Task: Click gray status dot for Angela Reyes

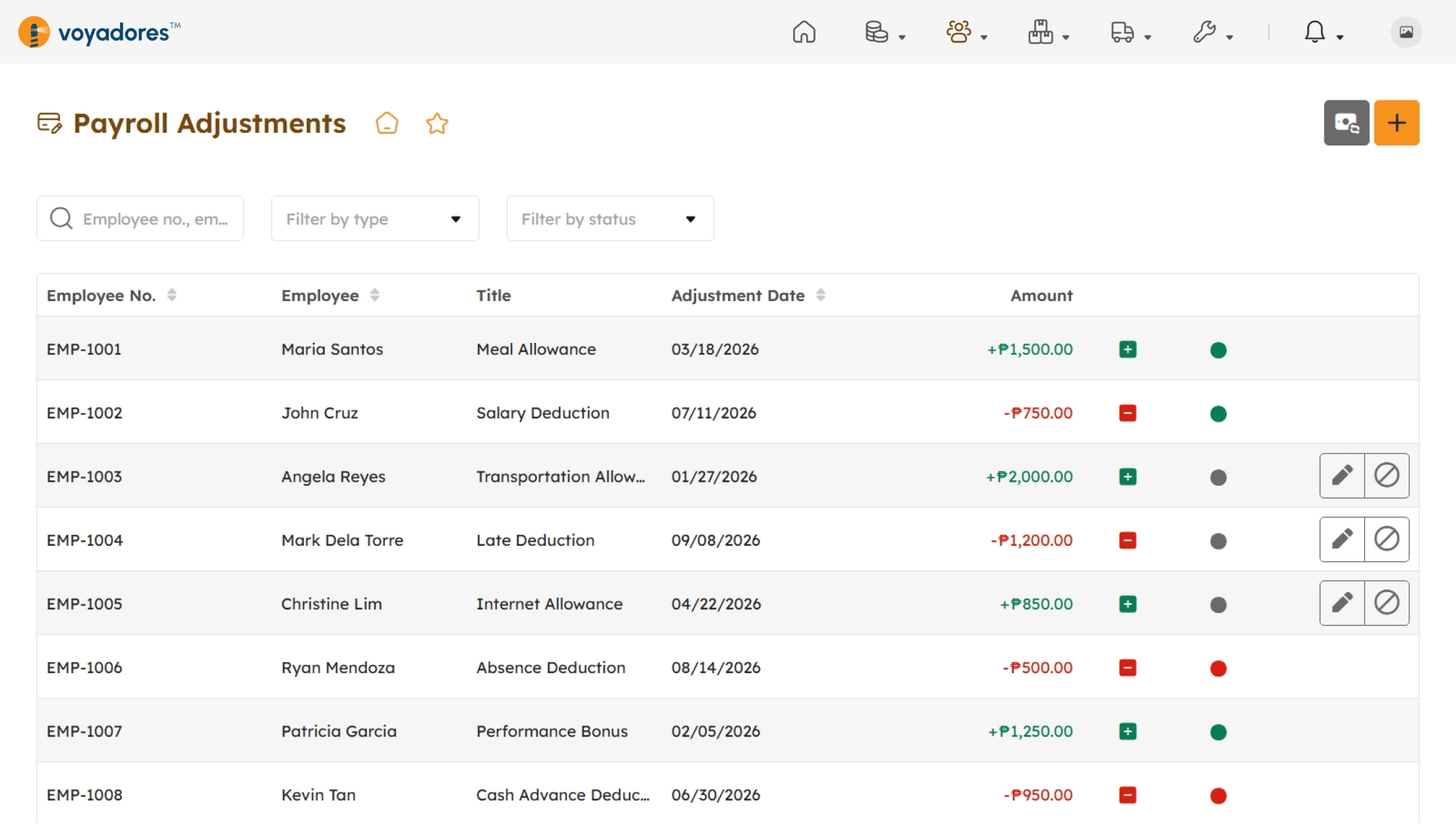Action: click(1218, 478)
